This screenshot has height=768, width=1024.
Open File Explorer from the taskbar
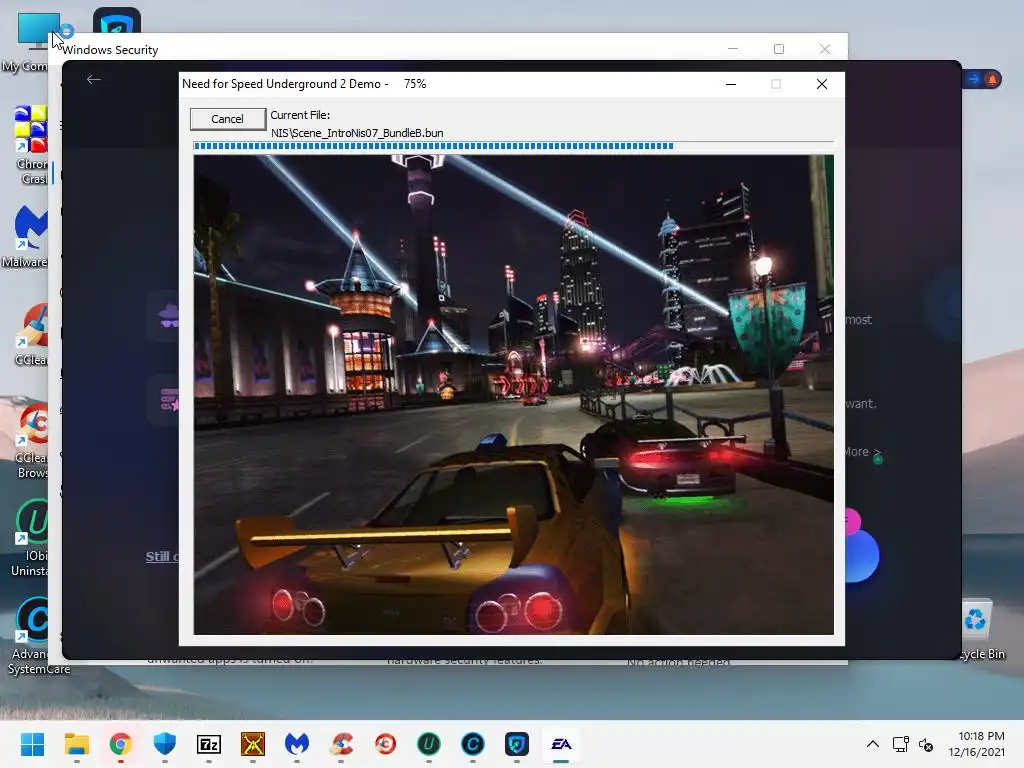(76, 744)
